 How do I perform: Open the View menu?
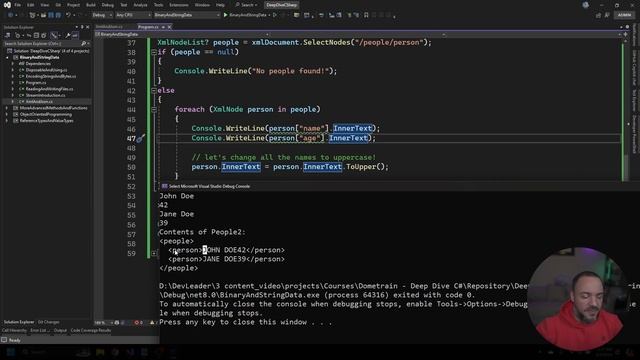pos(45,5)
